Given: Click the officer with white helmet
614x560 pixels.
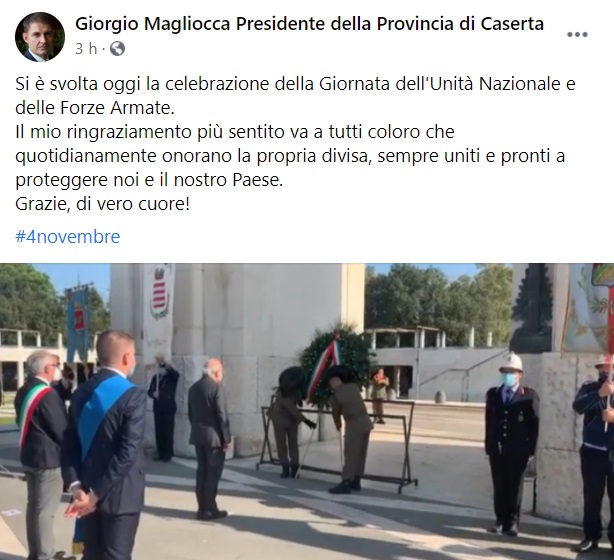Looking at the screenshot, I should 511,443.
